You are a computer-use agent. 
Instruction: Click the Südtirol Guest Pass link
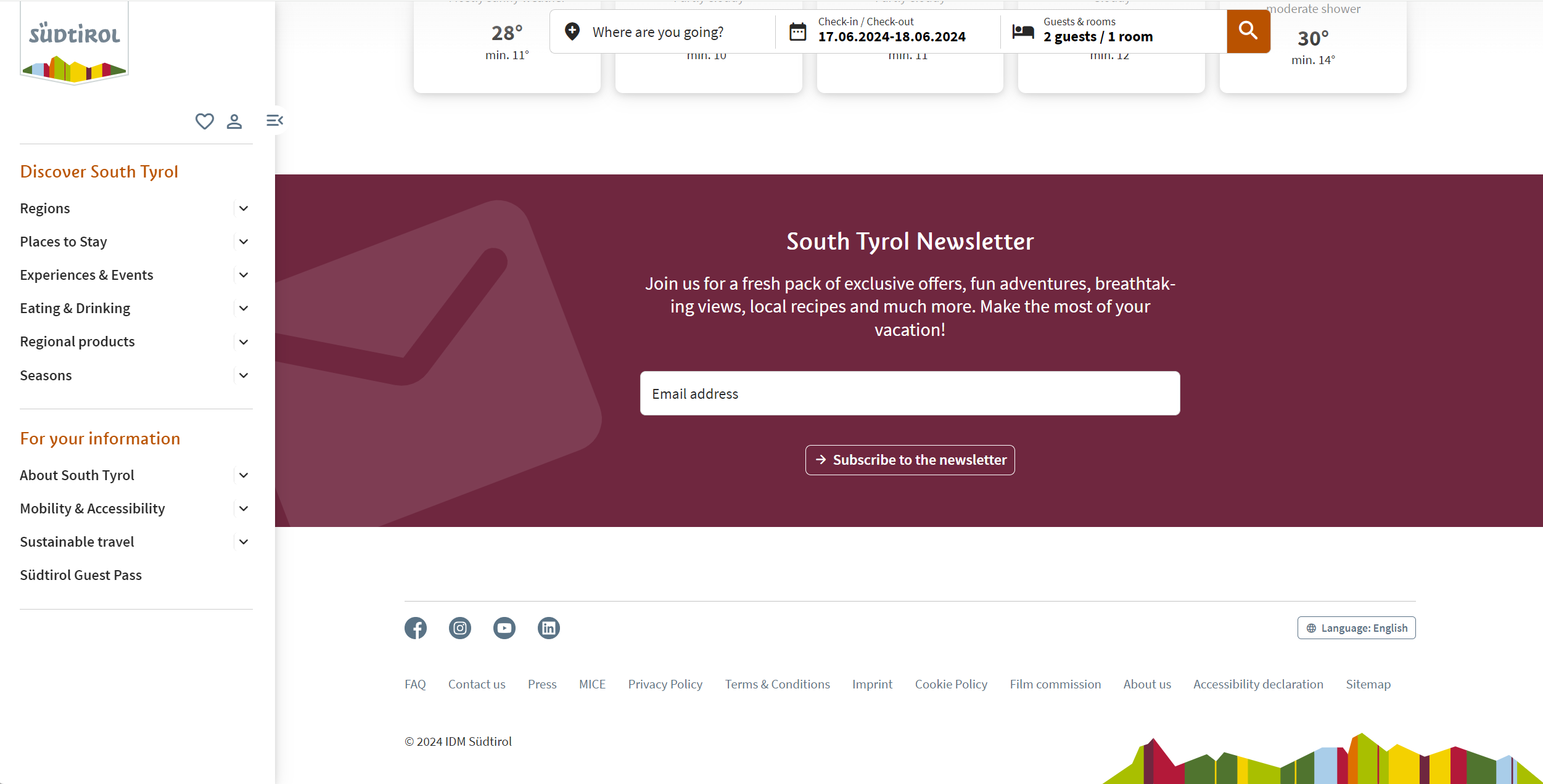point(81,574)
